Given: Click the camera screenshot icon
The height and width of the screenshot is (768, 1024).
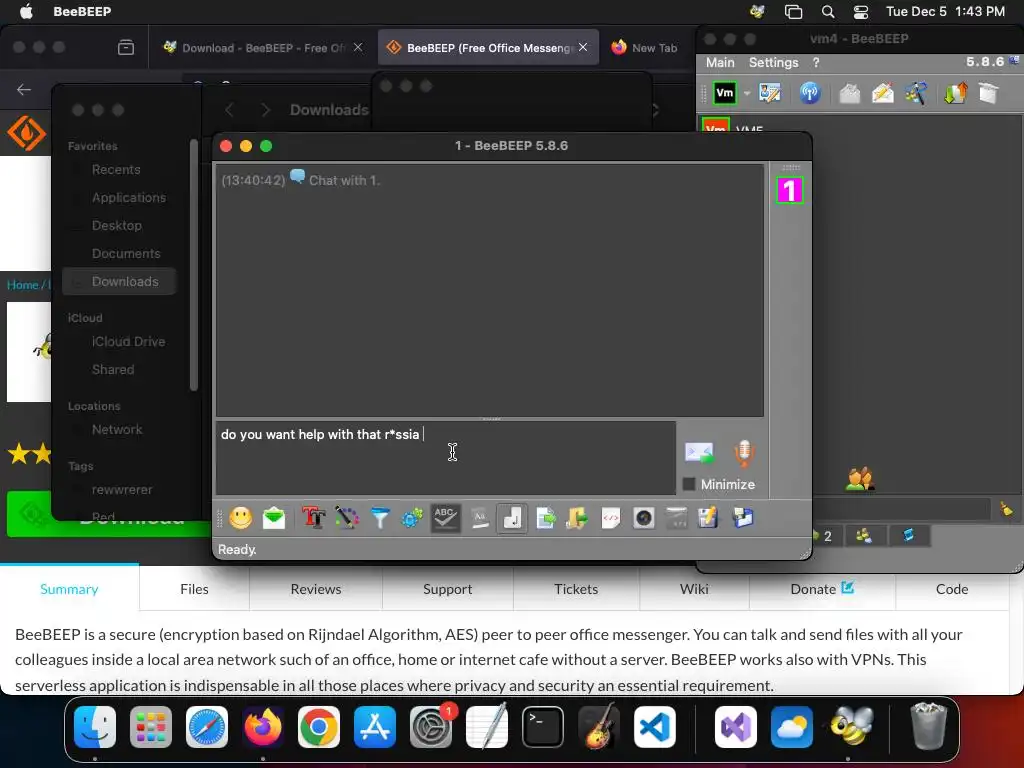Looking at the screenshot, I should tap(644, 518).
